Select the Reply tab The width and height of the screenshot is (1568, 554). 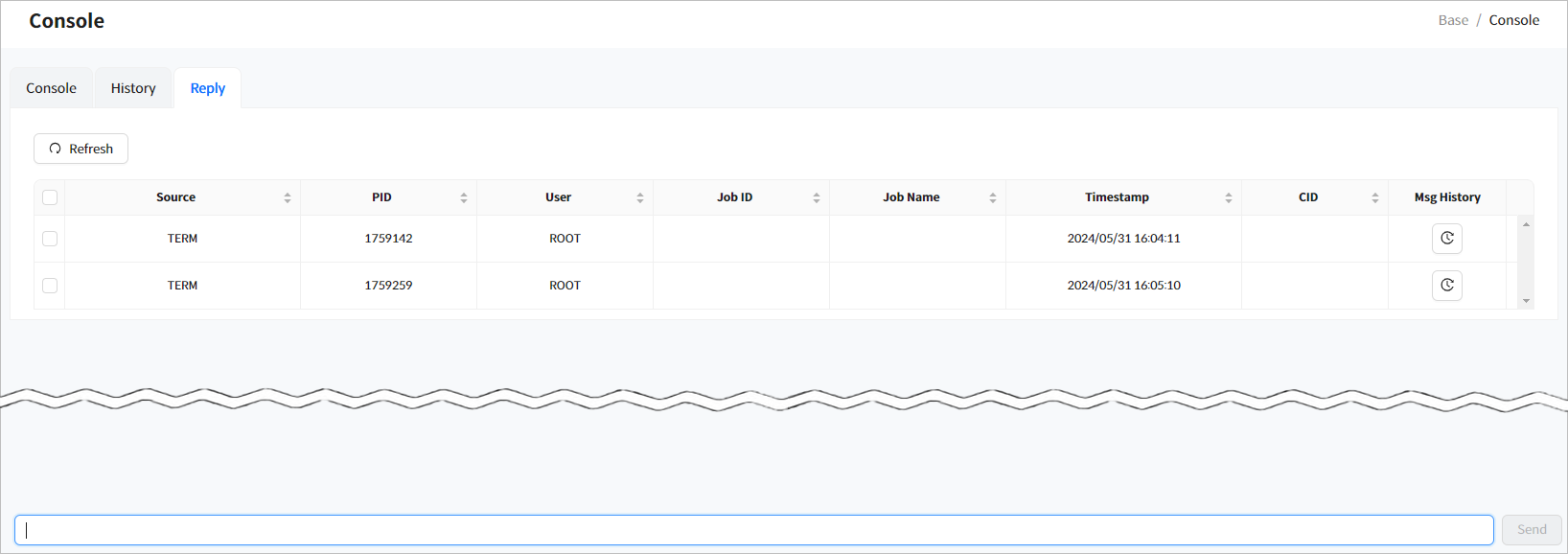pyautogui.click(x=207, y=88)
